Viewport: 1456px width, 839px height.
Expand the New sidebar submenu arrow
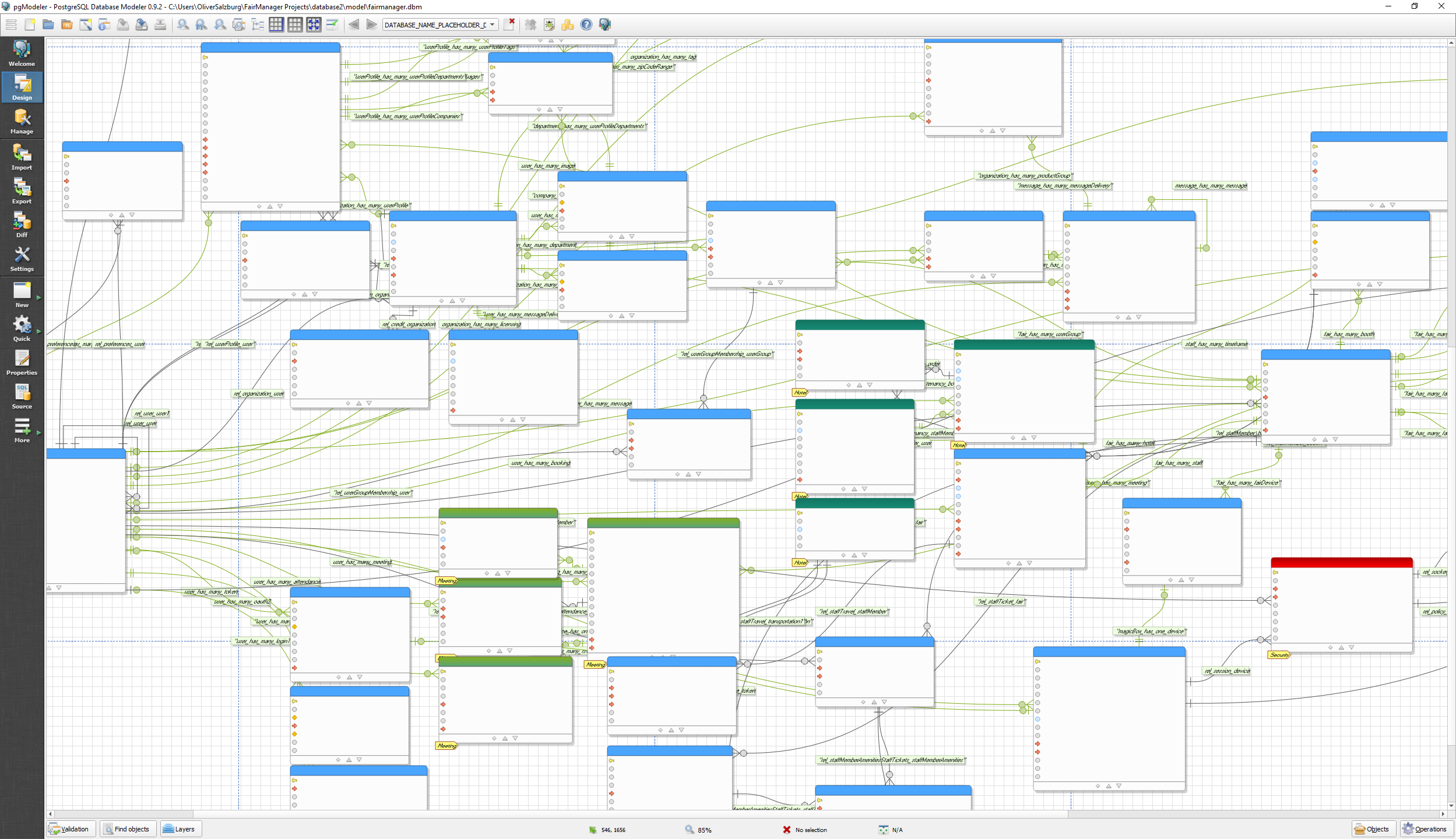(x=39, y=296)
